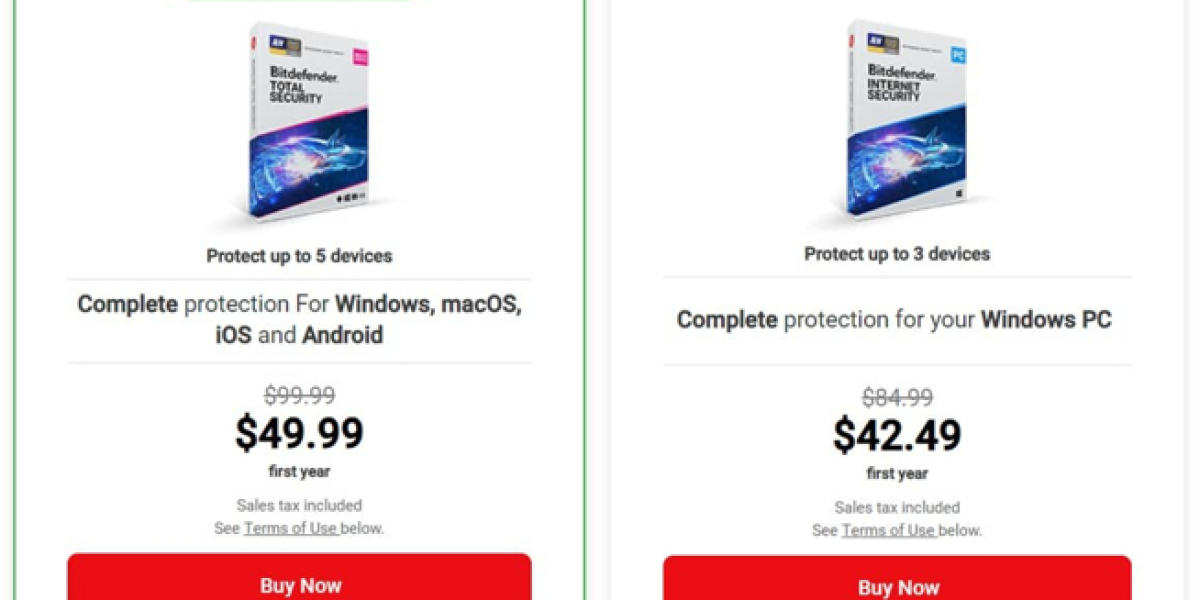This screenshot has height=600, width=1200.
Task: Click the crossed-out $84.99 original price
Action: pyautogui.click(x=897, y=397)
